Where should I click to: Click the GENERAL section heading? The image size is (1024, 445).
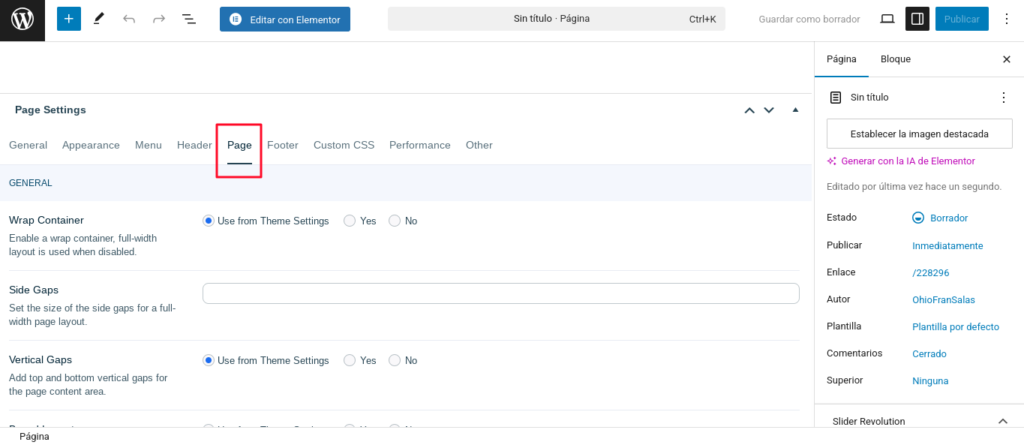click(x=30, y=183)
